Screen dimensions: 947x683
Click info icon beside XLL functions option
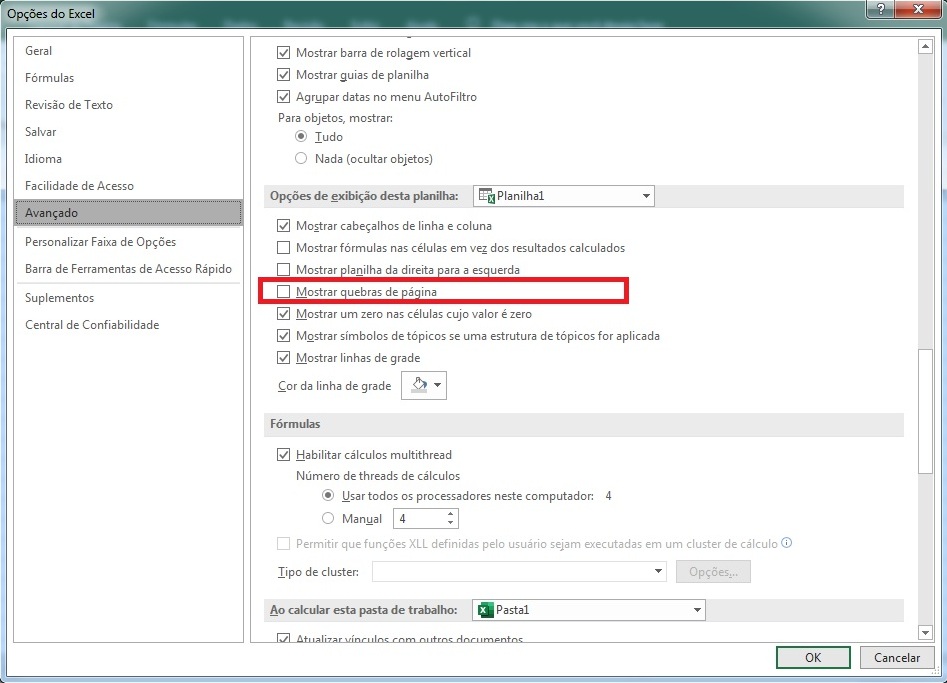point(786,542)
